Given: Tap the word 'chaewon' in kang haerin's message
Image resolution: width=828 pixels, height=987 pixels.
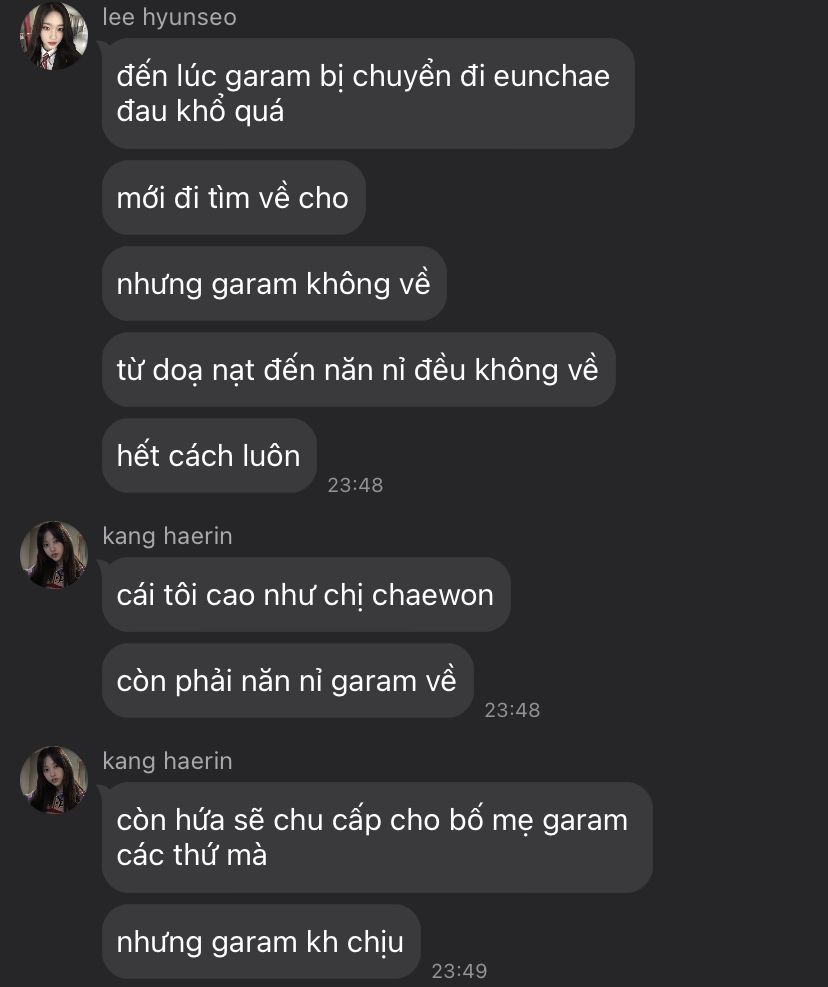Looking at the screenshot, I should pos(433,595).
